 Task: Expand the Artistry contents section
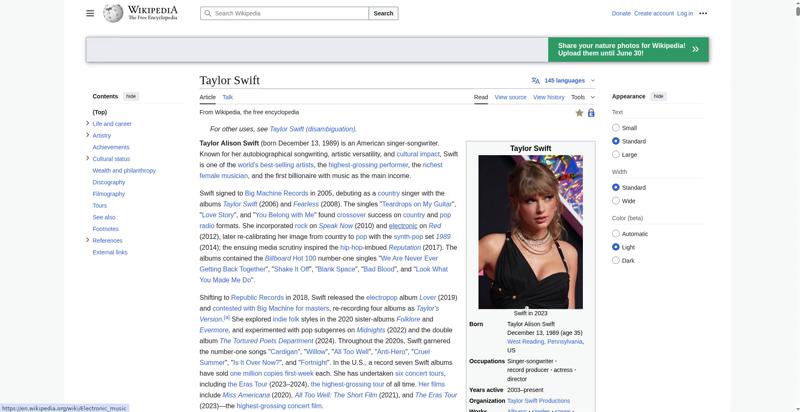pyautogui.click(x=87, y=135)
